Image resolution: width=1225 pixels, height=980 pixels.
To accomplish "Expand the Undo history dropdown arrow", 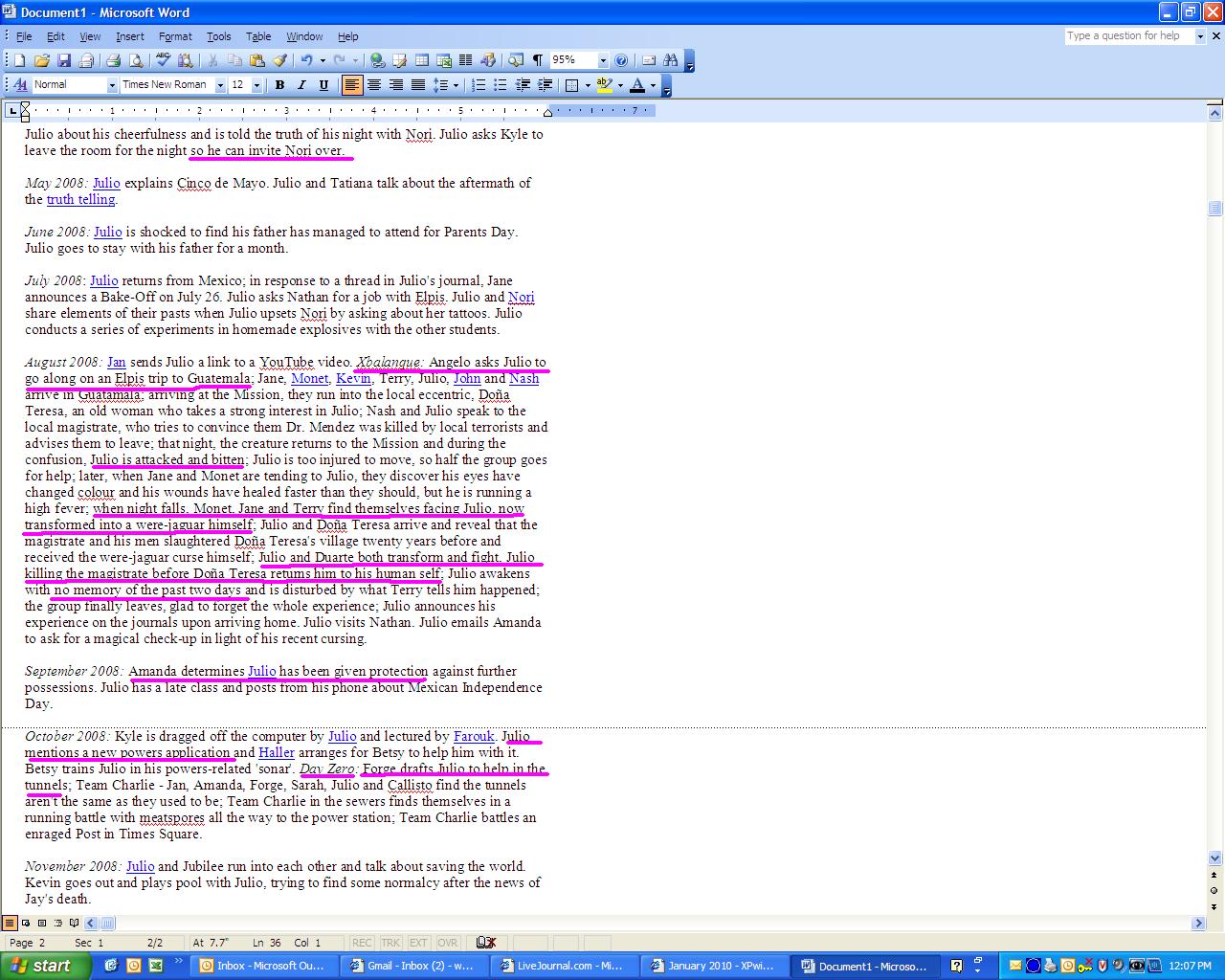I will 323,60.
